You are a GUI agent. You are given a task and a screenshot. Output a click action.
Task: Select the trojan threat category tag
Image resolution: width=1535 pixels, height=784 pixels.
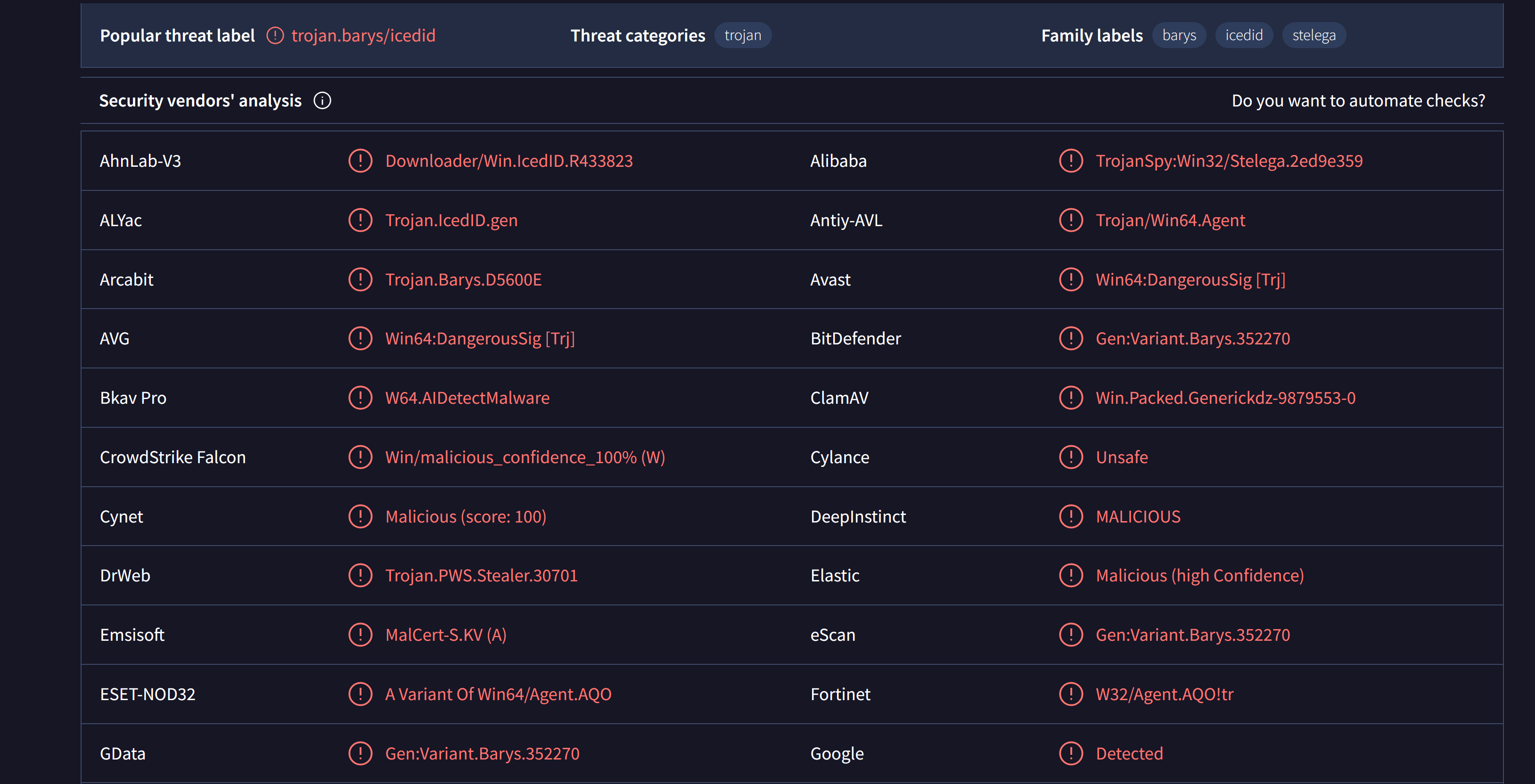742,36
